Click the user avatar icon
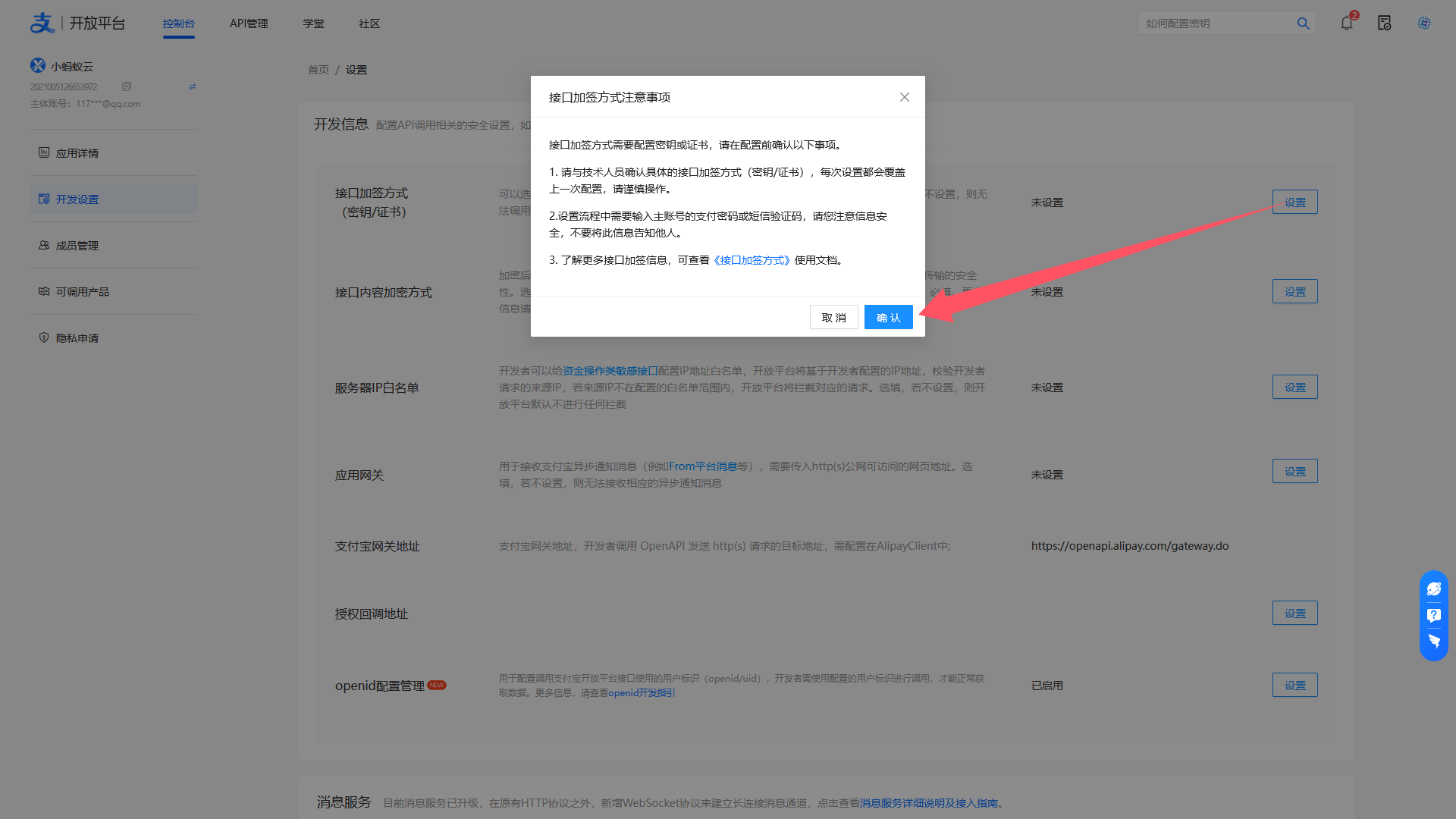 [x=1424, y=23]
